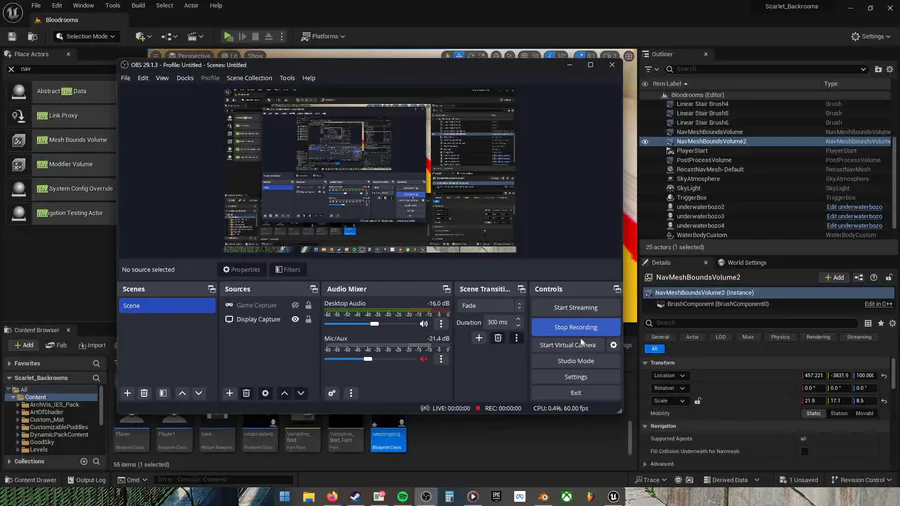Open the Unreal Settings dropdown at top right

pos(871,36)
